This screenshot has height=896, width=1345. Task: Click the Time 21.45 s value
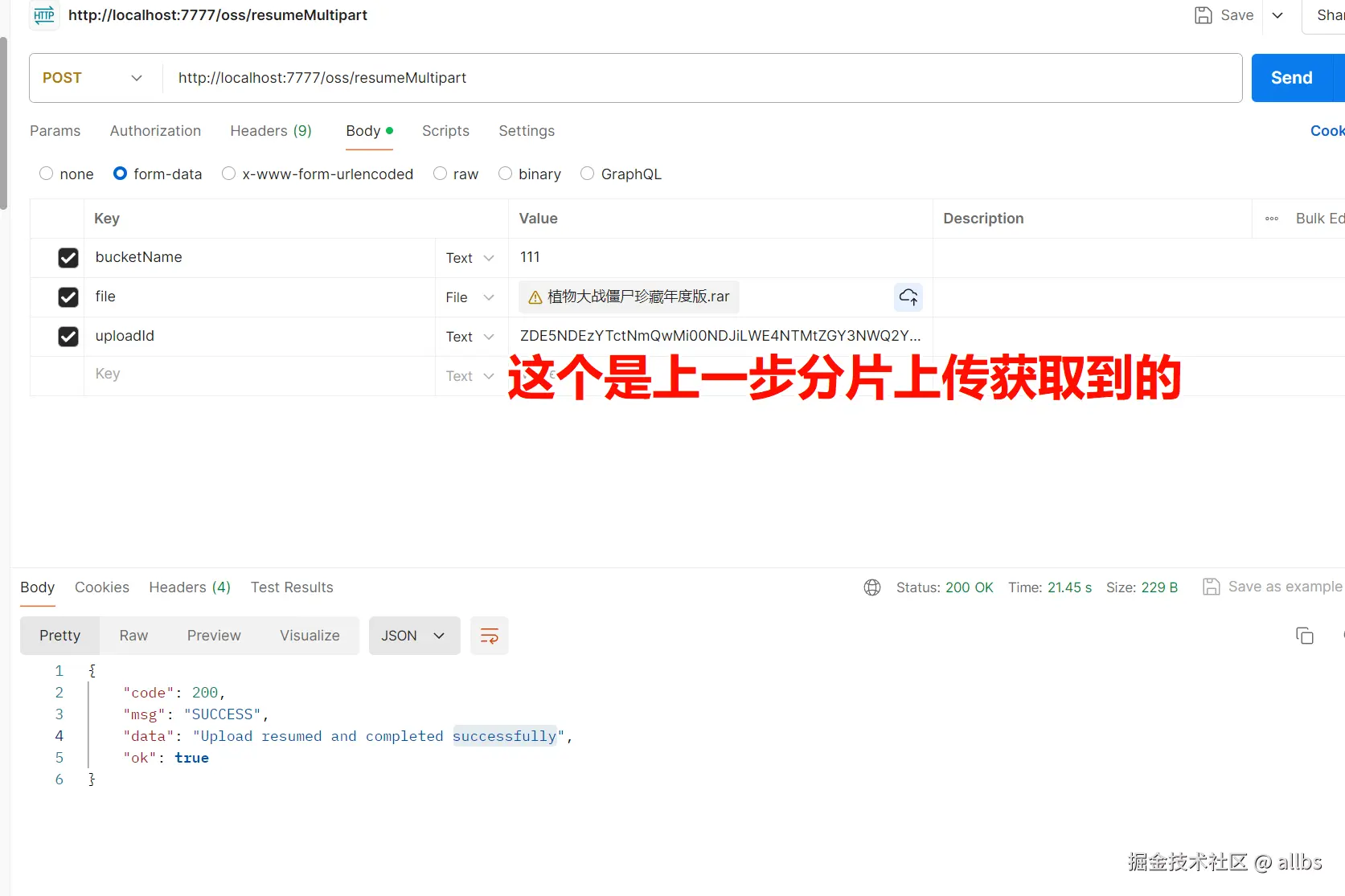pos(1069,587)
